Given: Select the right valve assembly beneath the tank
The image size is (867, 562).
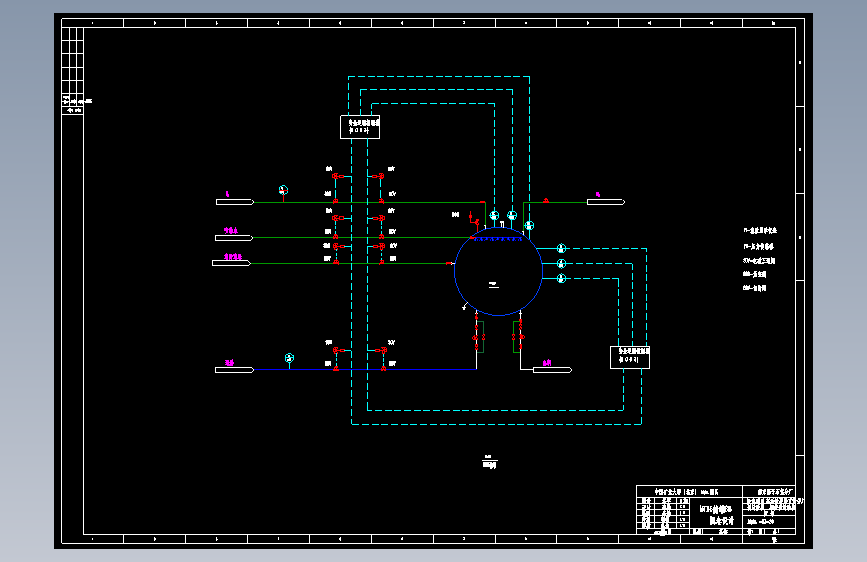Looking at the screenshot, I should coord(518,336).
